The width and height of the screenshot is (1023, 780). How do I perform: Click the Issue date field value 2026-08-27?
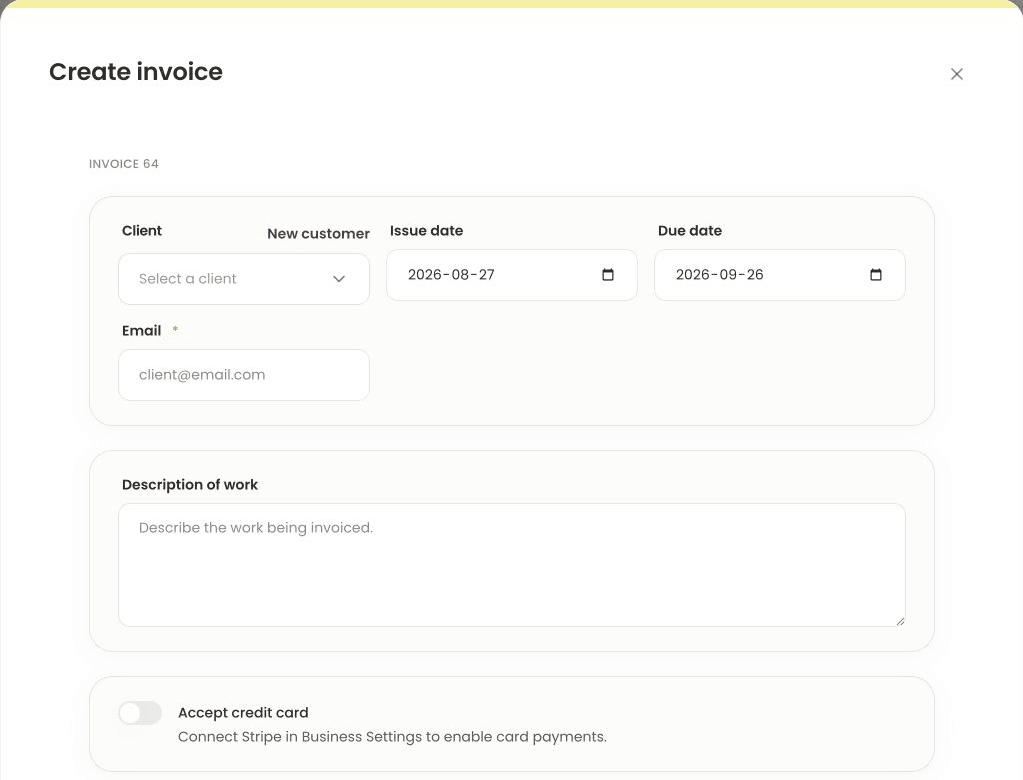click(x=451, y=275)
